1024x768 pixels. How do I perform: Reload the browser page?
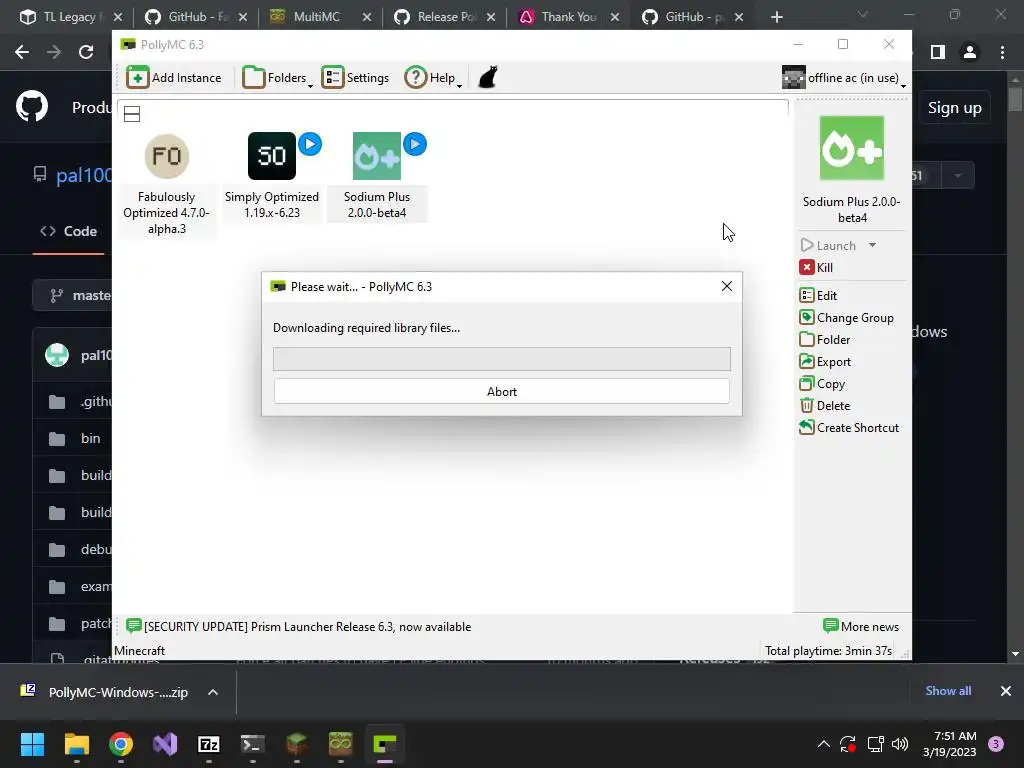pyautogui.click(x=86, y=52)
